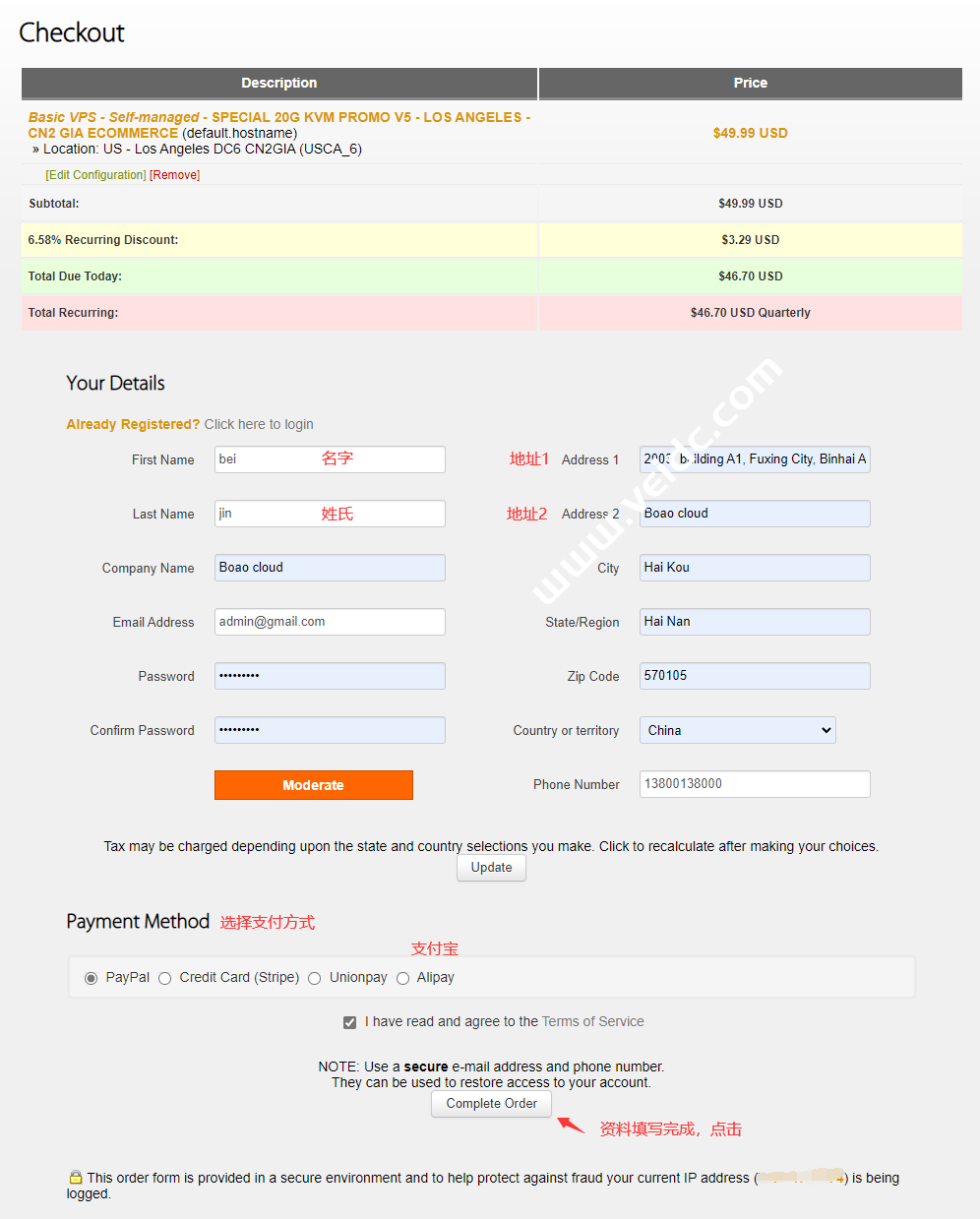980x1219 pixels.
Task: Click the State/Region field
Action: coord(755,622)
